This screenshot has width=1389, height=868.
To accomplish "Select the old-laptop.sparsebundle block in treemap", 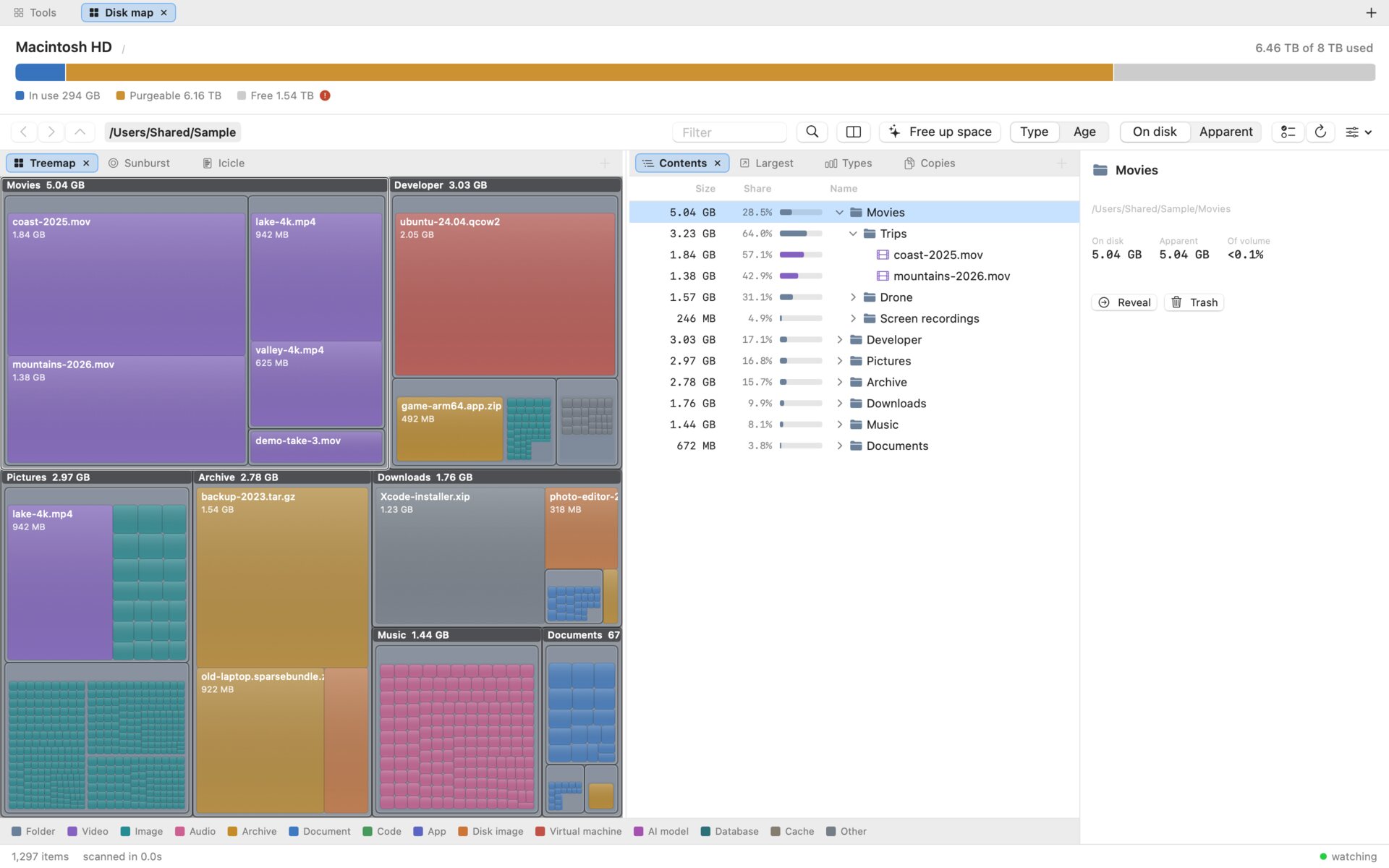I will coord(260,740).
